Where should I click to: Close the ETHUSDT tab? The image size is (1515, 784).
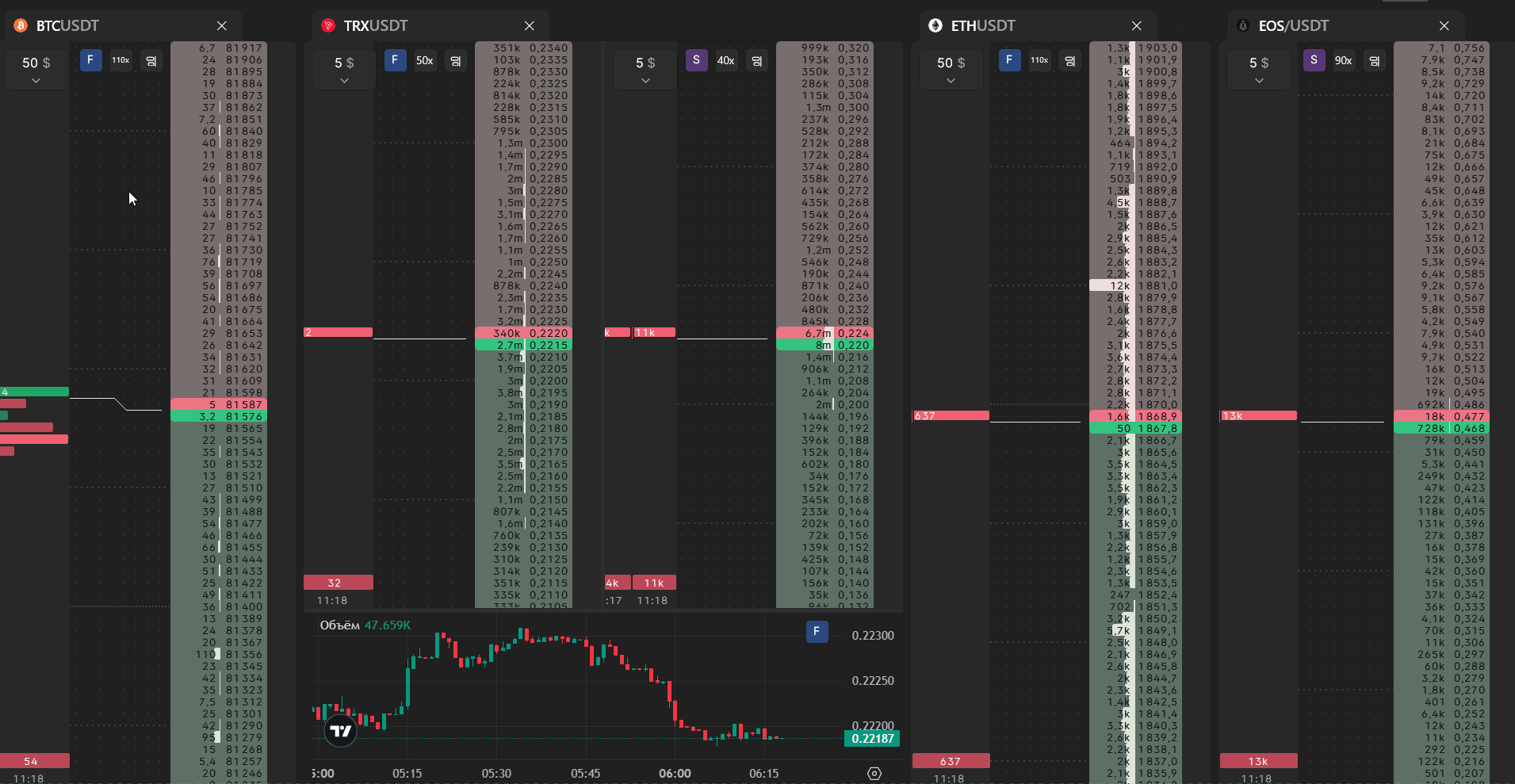(x=1137, y=25)
